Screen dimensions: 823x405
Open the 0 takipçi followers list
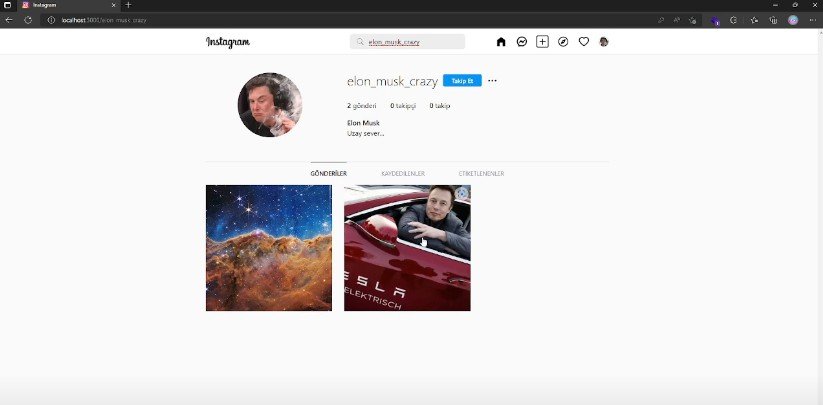coord(403,105)
